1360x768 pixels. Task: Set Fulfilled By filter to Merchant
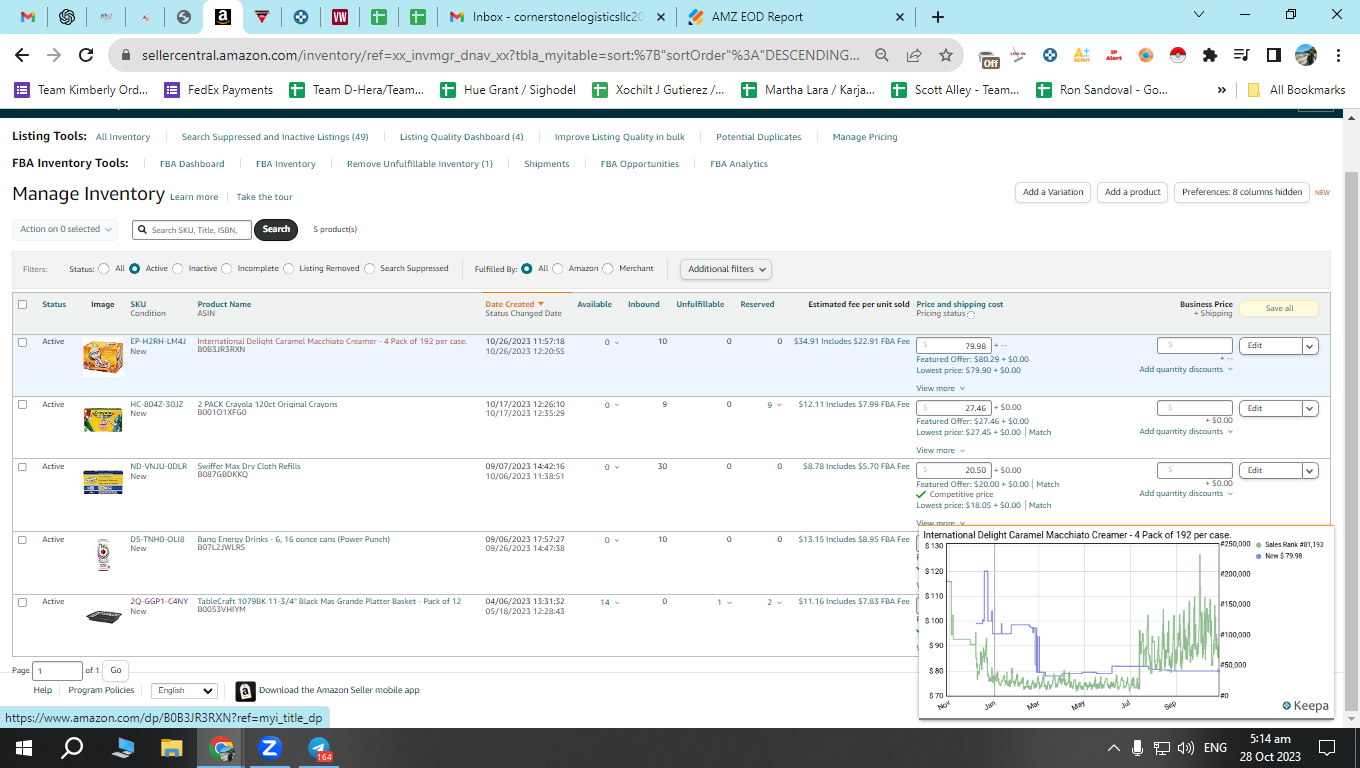pyautogui.click(x=608, y=269)
